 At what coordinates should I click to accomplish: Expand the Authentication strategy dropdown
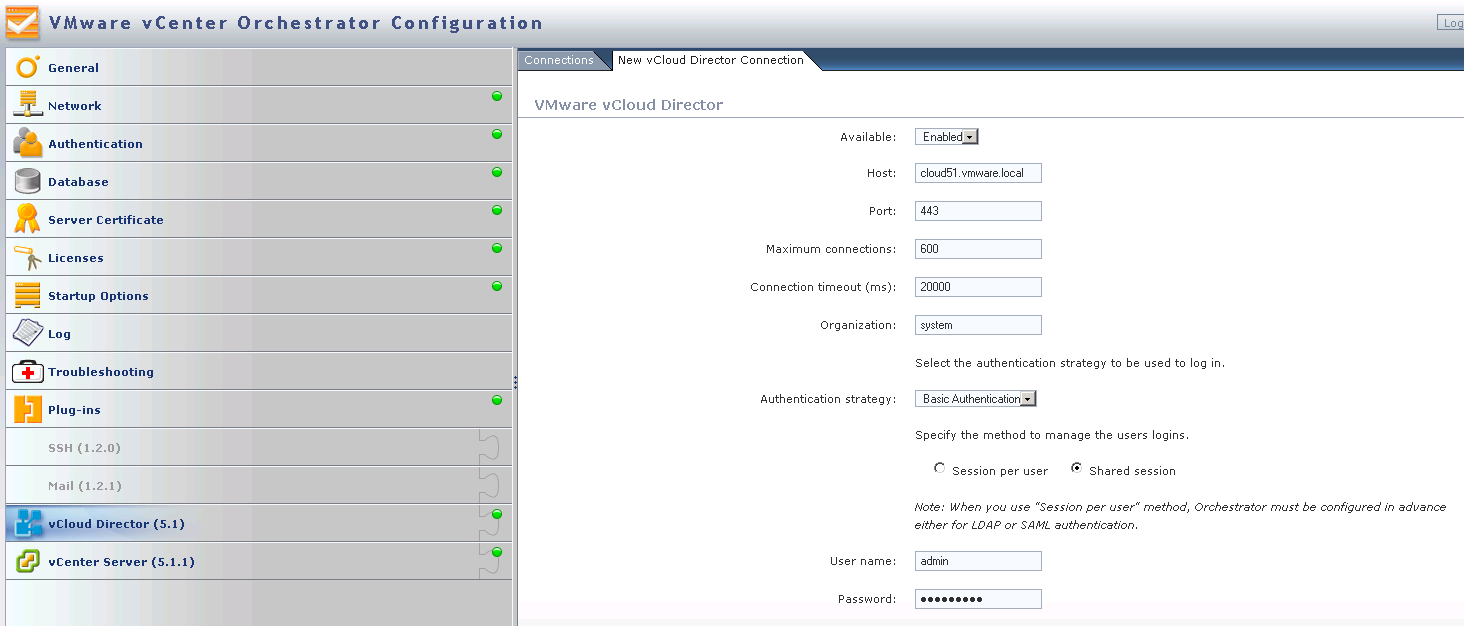point(976,399)
